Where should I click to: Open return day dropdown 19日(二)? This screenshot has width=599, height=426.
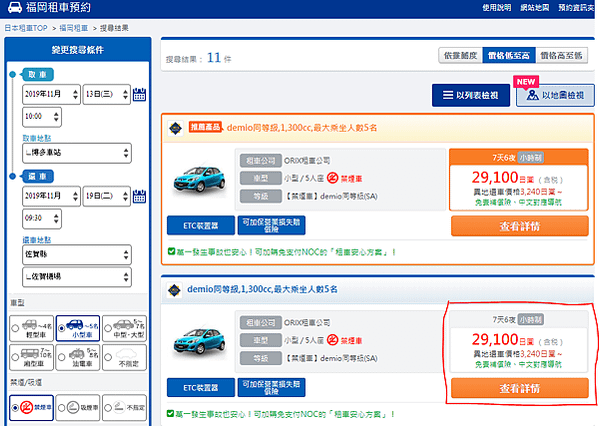point(107,196)
